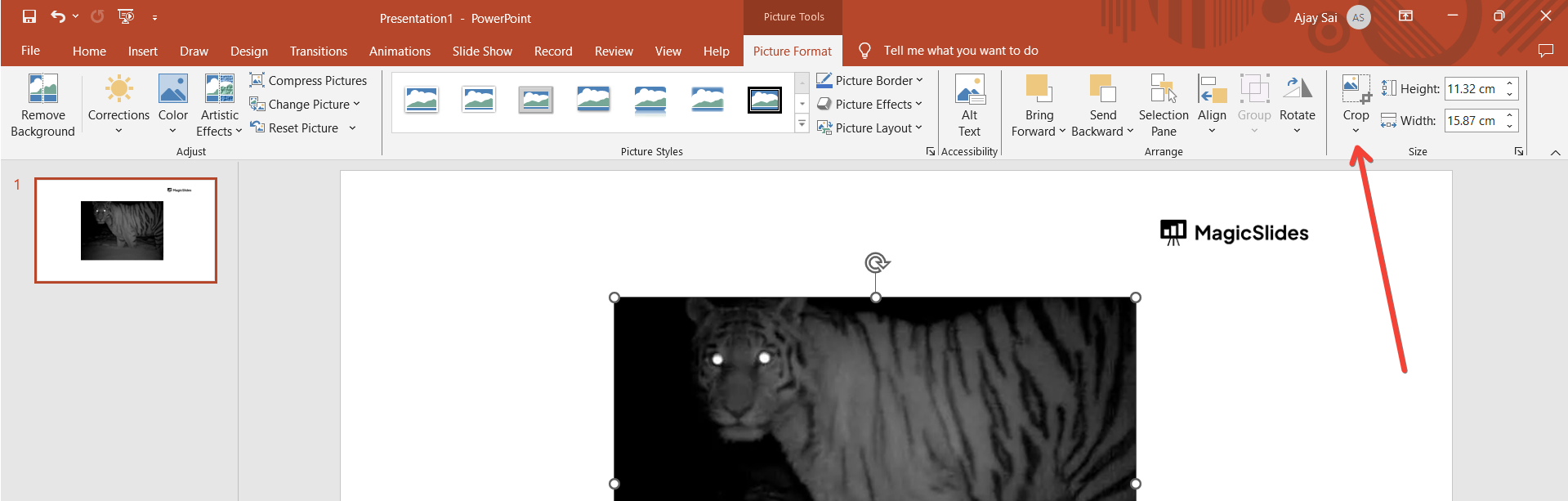Click the Width input field

pos(1473,120)
